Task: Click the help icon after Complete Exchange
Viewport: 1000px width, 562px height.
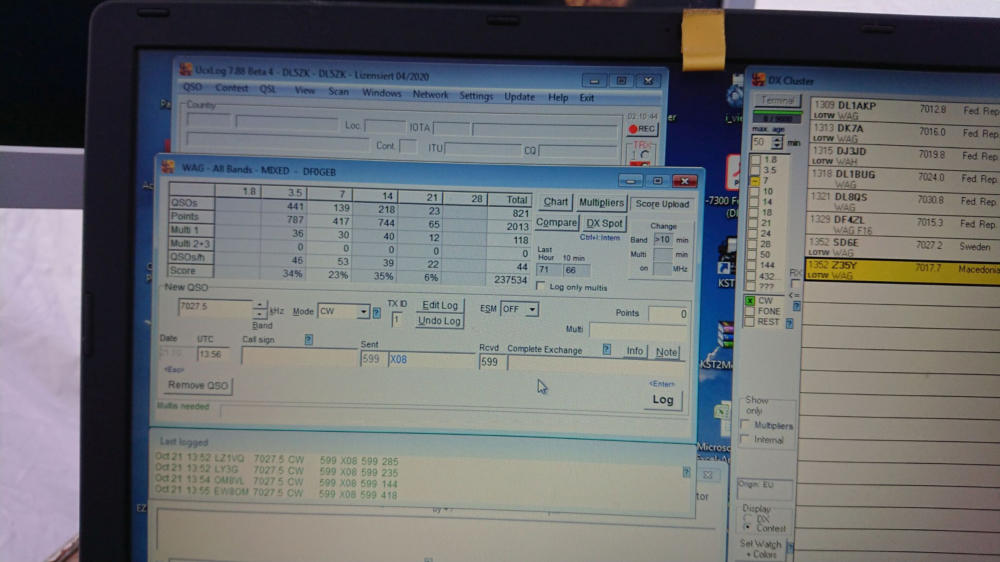Action: (607, 350)
